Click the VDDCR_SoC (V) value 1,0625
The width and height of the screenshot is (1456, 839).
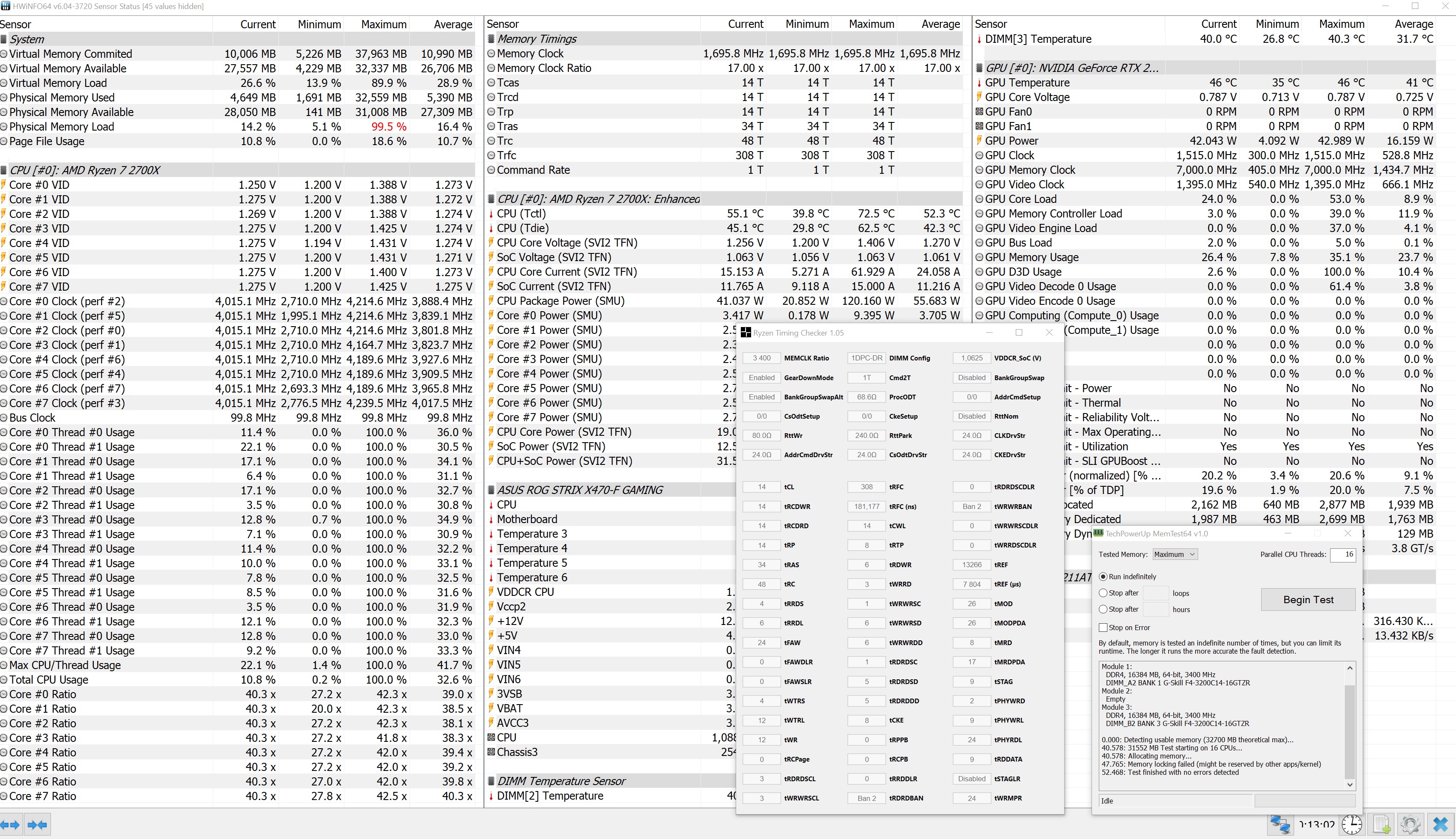(x=972, y=358)
